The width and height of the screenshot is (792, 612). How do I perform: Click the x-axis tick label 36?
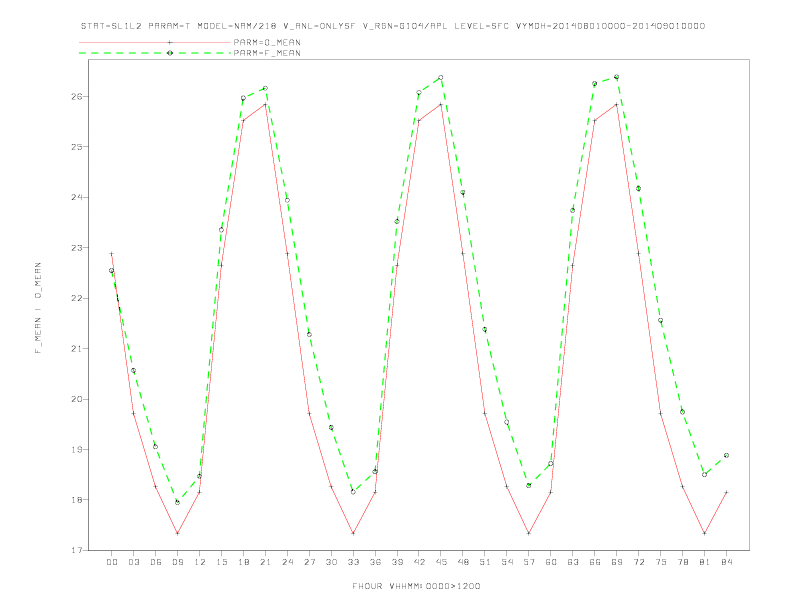(375, 562)
